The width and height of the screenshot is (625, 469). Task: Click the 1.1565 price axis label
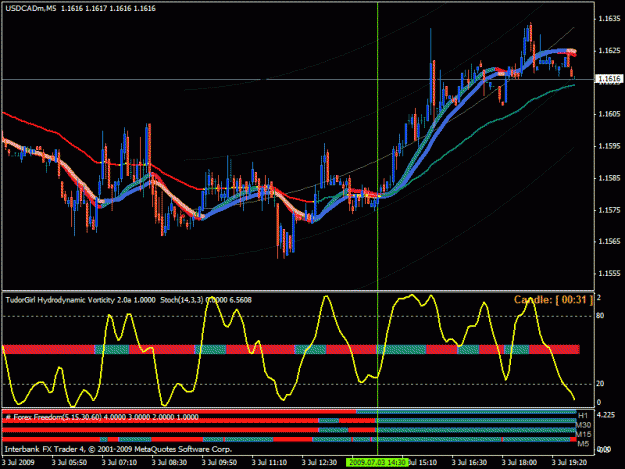tap(609, 241)
